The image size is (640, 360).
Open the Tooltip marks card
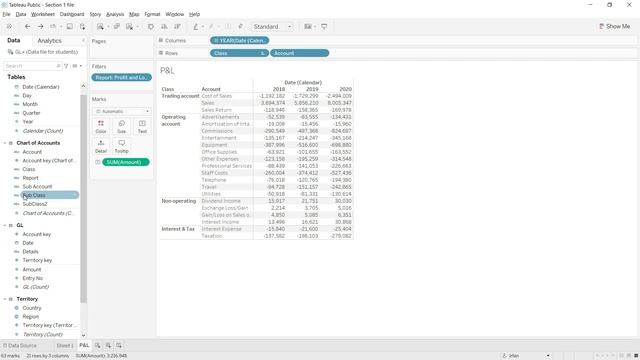[x=122, y=147]
